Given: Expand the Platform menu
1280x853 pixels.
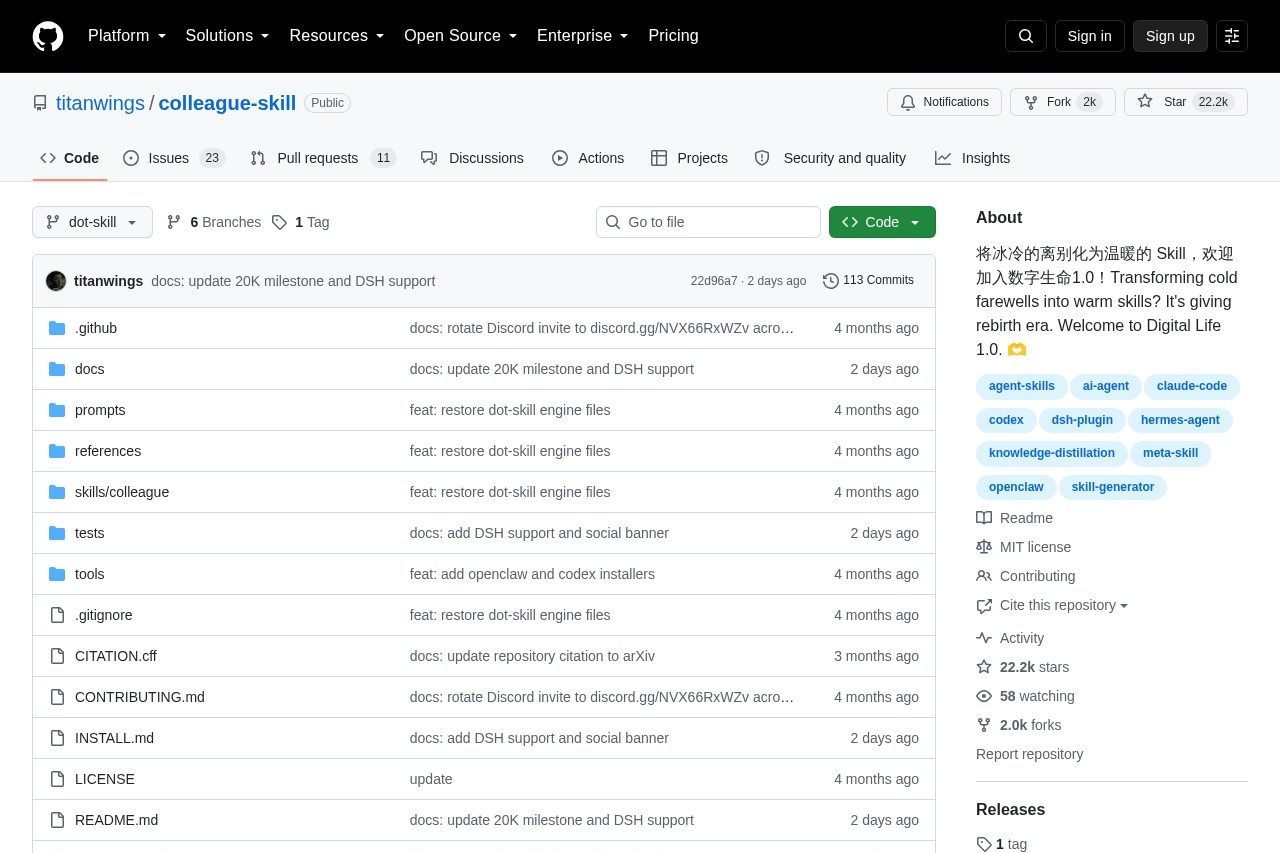Looking at the screenshot, I should coord(127,36).
